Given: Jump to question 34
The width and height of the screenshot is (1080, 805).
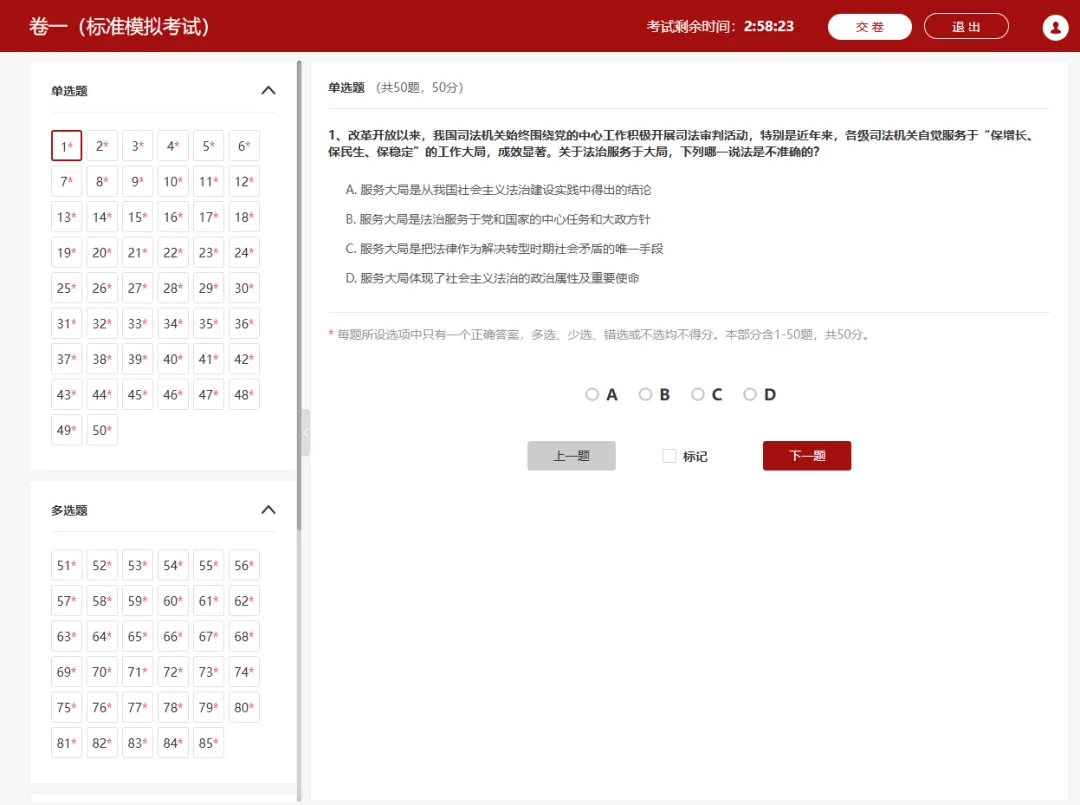Looking at the screenshot, I should pos(173,324).
